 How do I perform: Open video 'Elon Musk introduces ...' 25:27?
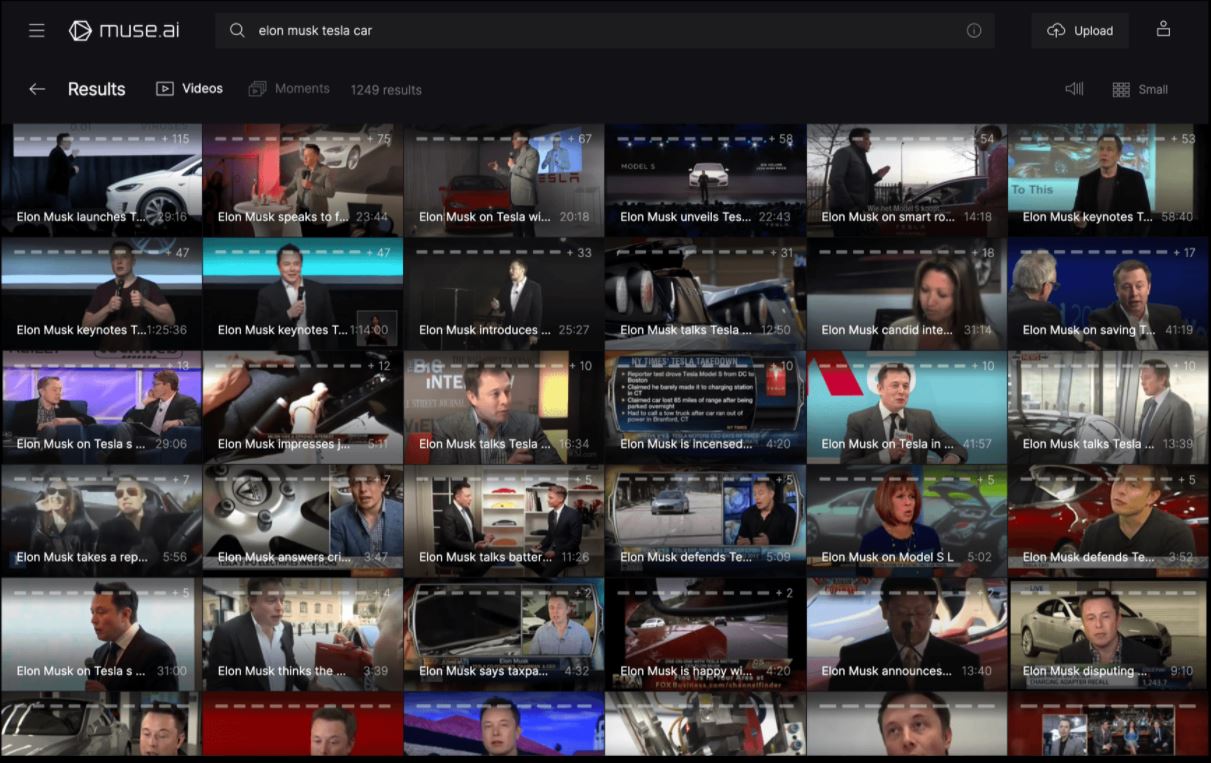(x=504, y=294)
